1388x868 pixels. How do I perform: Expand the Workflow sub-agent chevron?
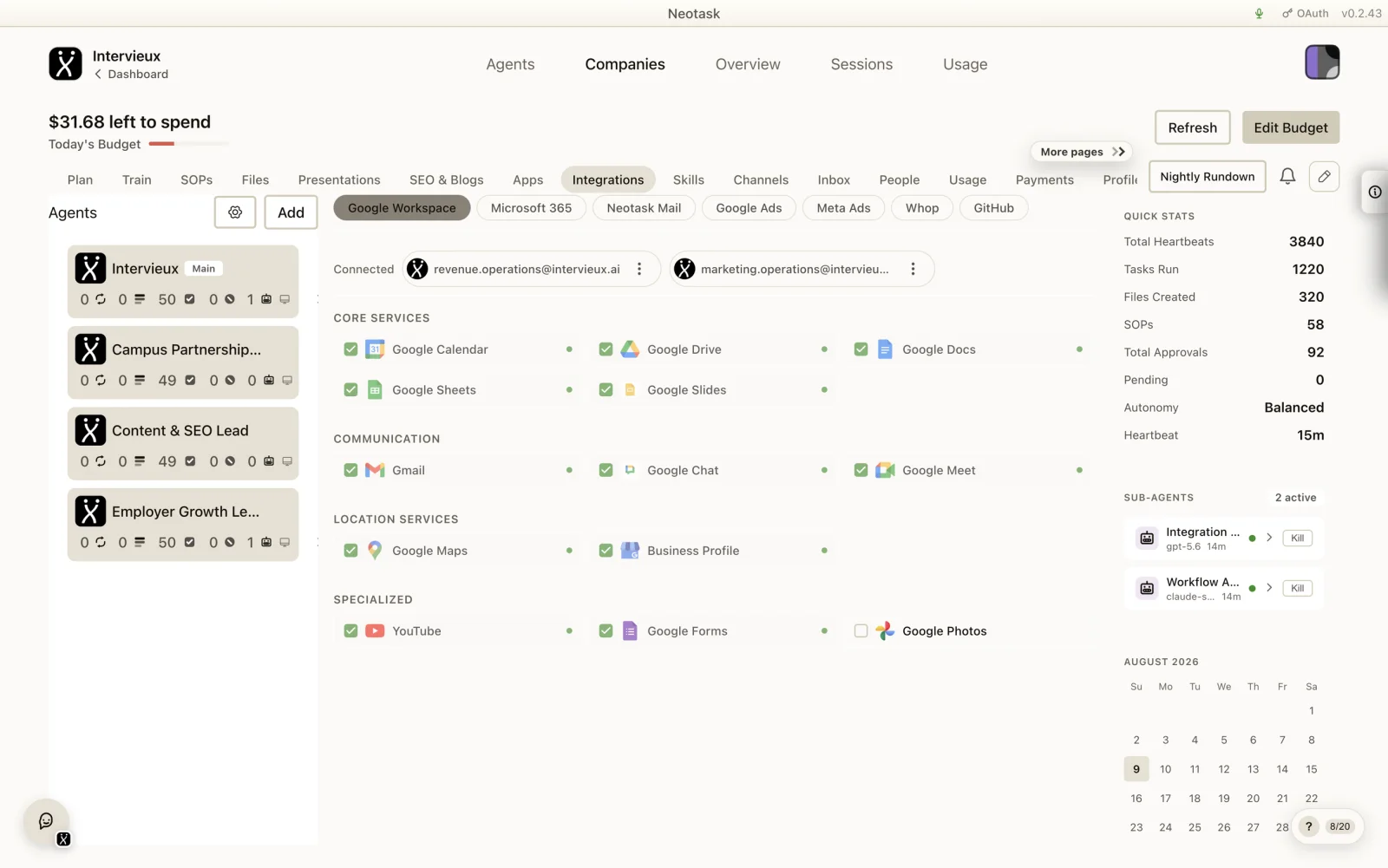point(1269,588)
